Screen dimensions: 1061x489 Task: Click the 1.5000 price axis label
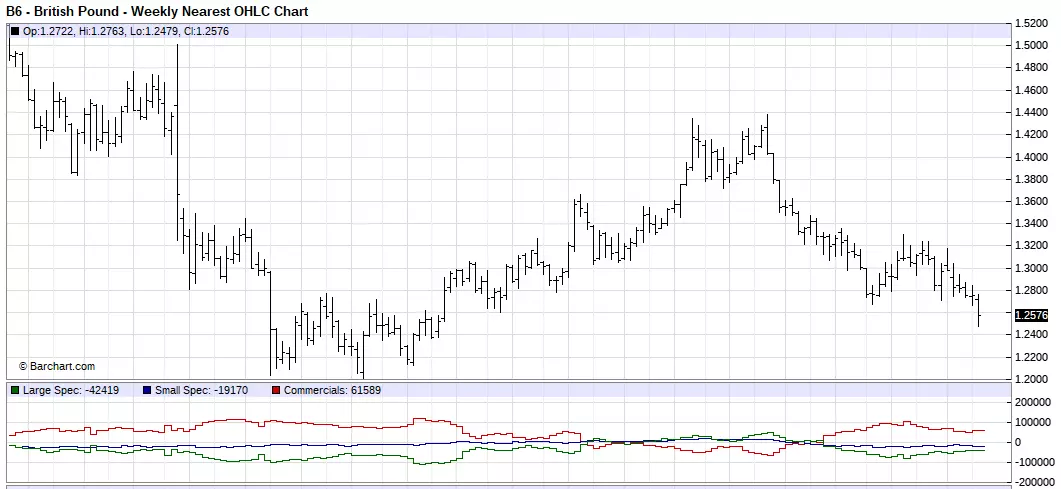click(1031, 45)
